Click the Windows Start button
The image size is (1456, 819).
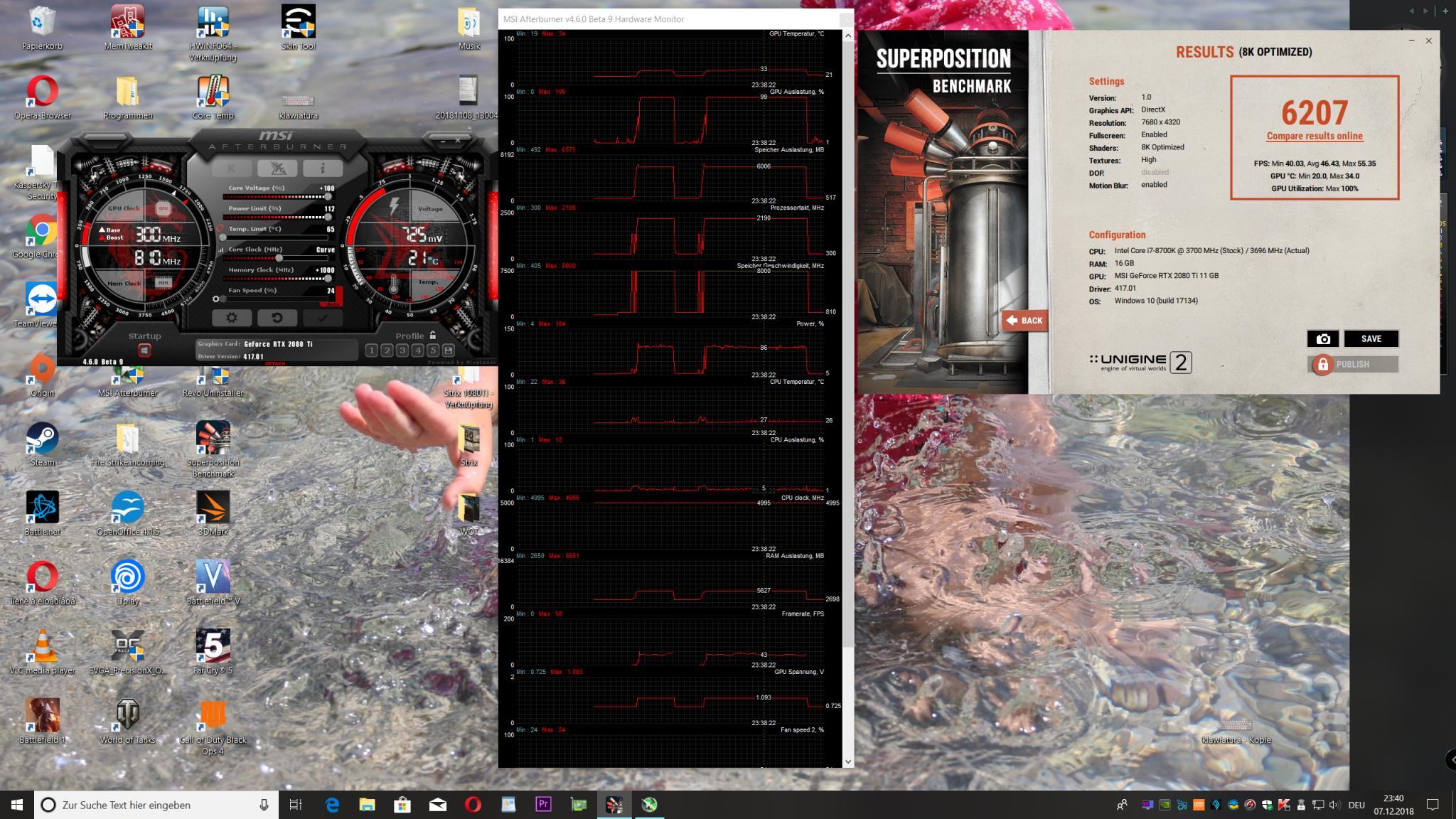coord(17,805)
